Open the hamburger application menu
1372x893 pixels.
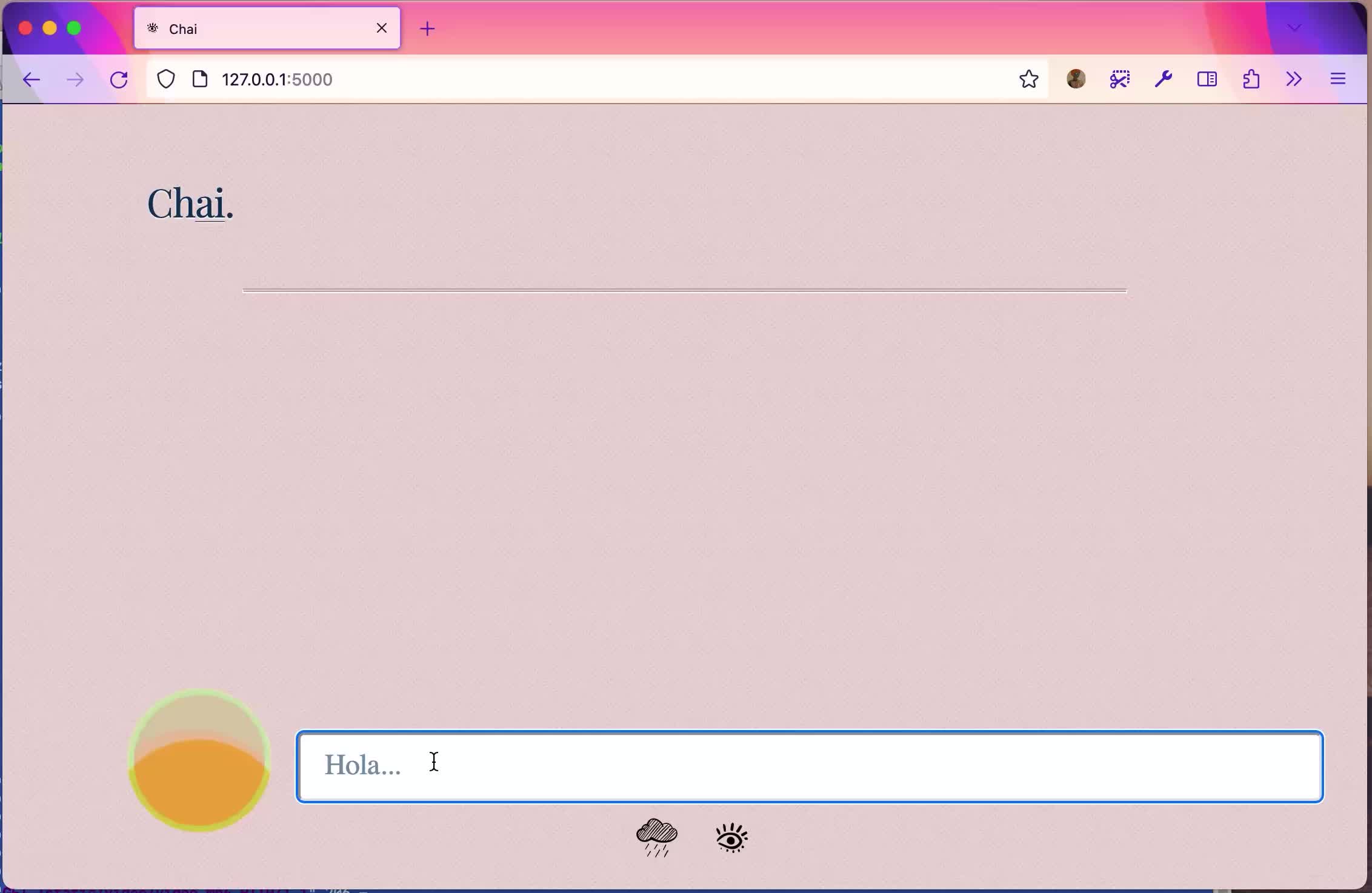click(x=1338, y=79)
